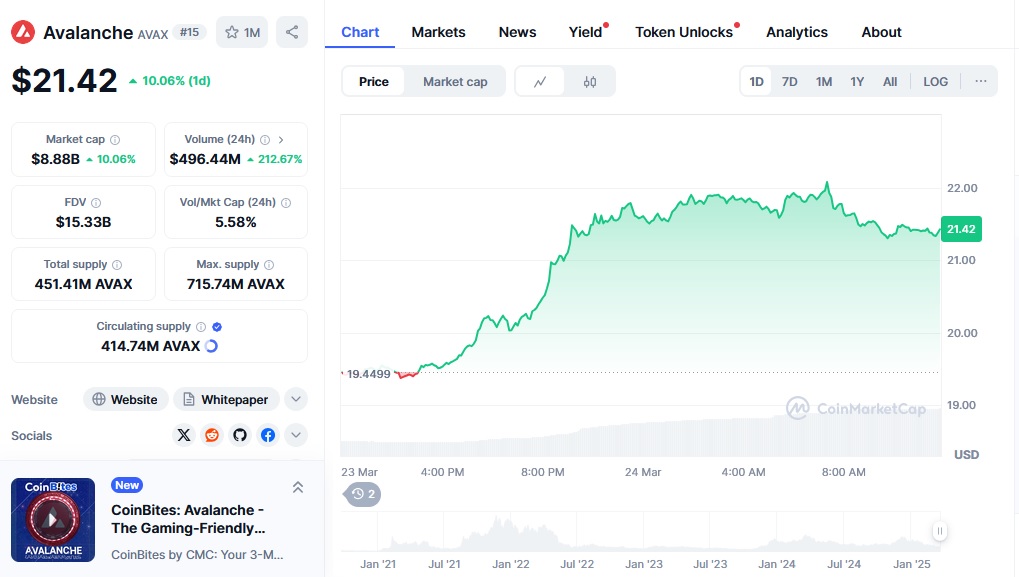Select 7D time range
The width and height of the screenshot is (1019, 577).
tap(790, 82)
